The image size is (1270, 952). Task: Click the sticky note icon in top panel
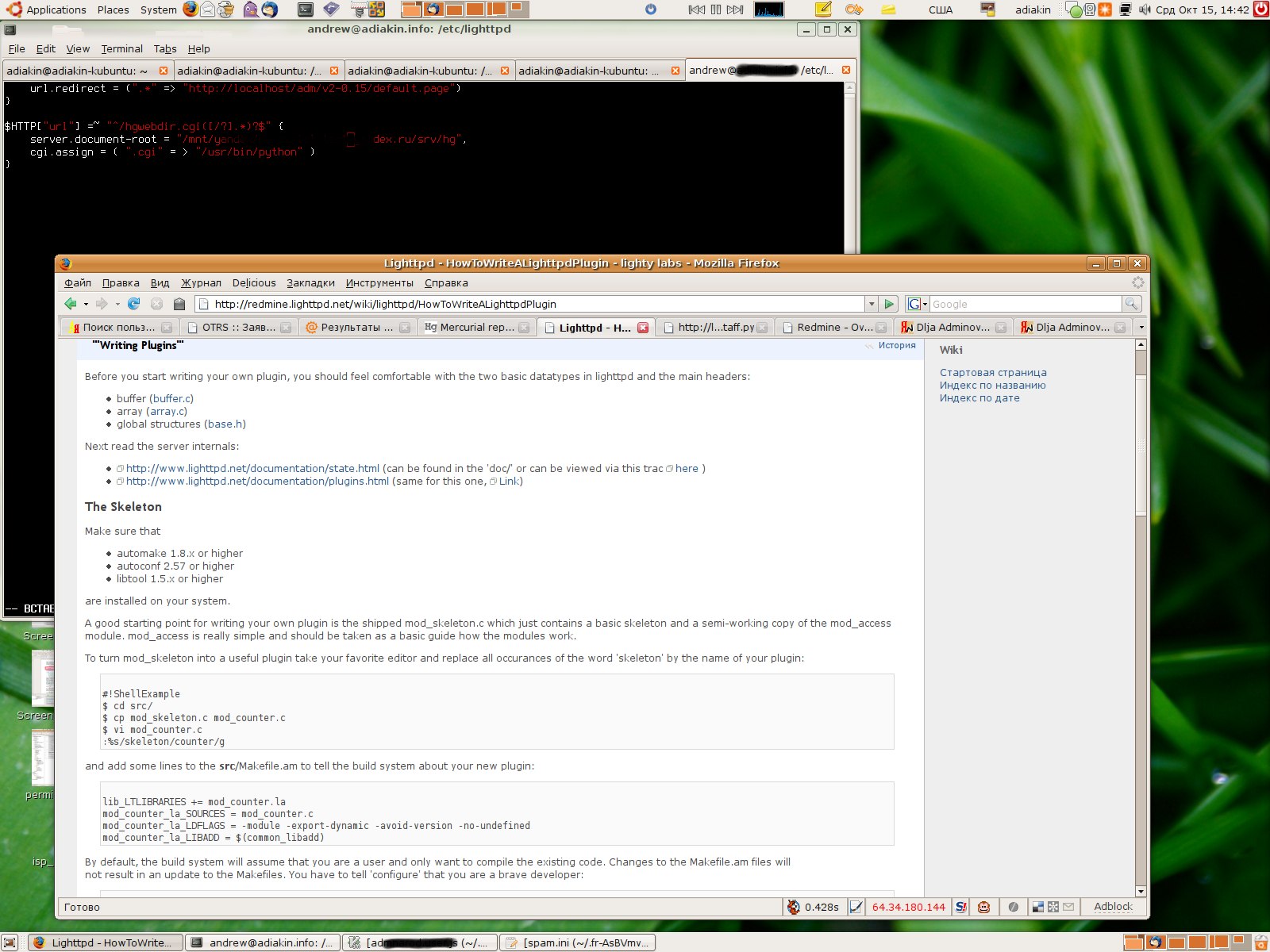click(x=823, y=10)
